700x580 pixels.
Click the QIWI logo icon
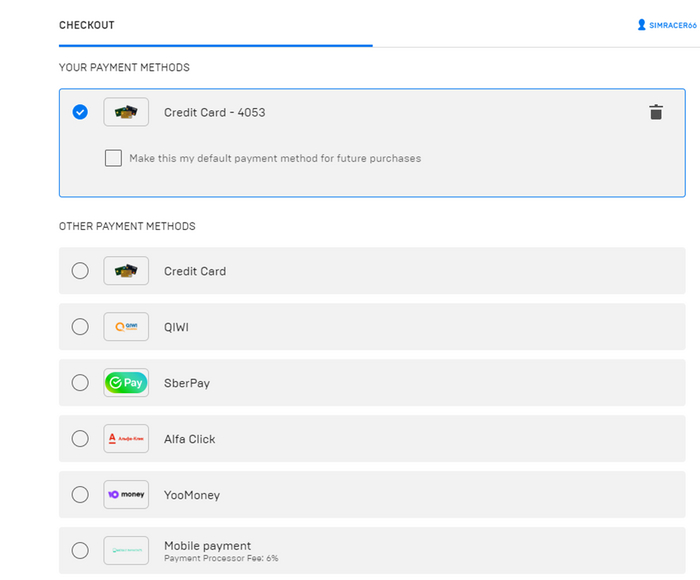click(x=126, y=327)
